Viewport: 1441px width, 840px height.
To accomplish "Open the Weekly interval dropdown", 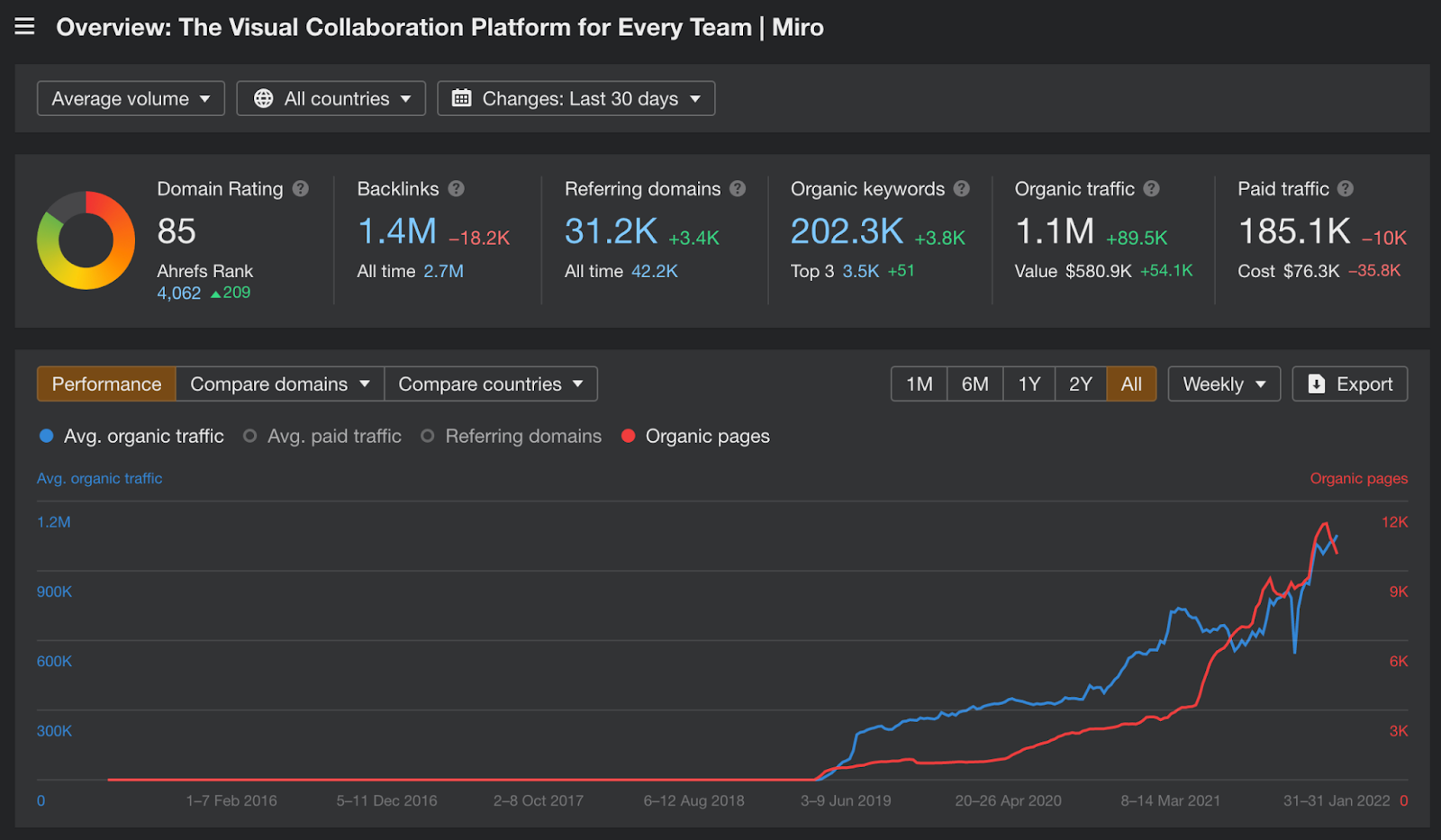I will point(1224,384).
